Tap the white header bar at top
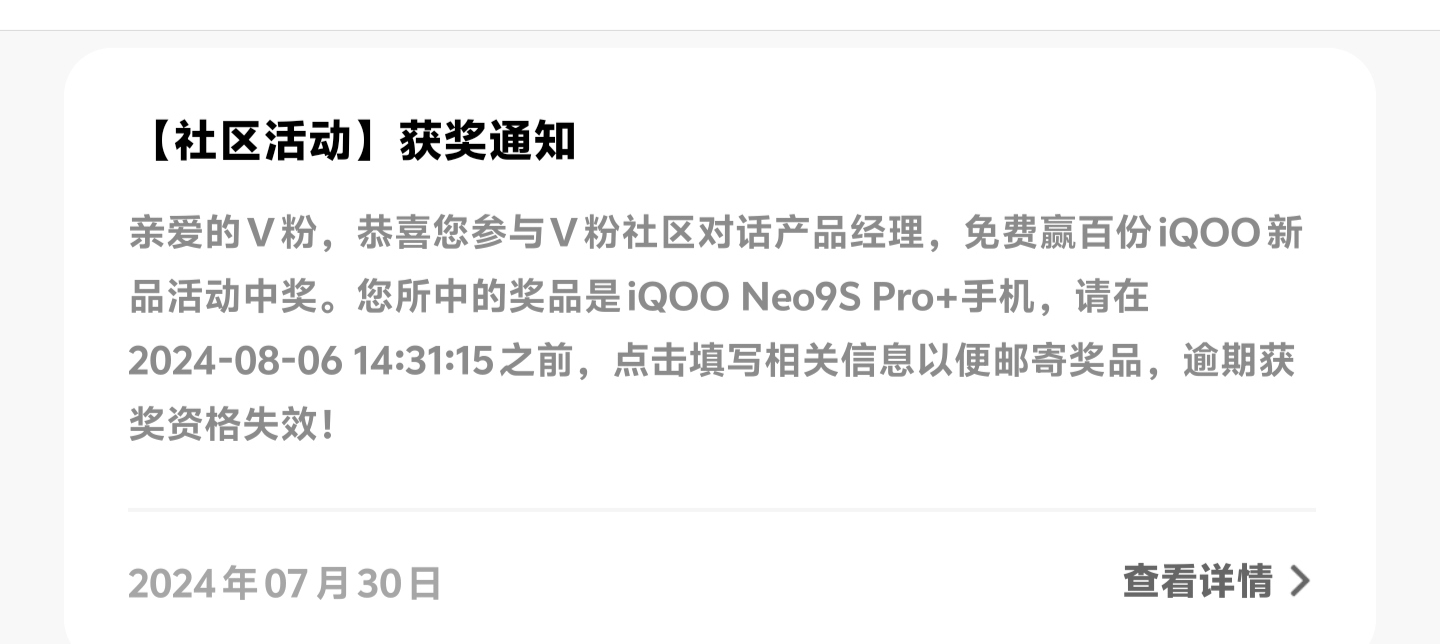This screenshot has width=1440, height=644. [720, 15]
